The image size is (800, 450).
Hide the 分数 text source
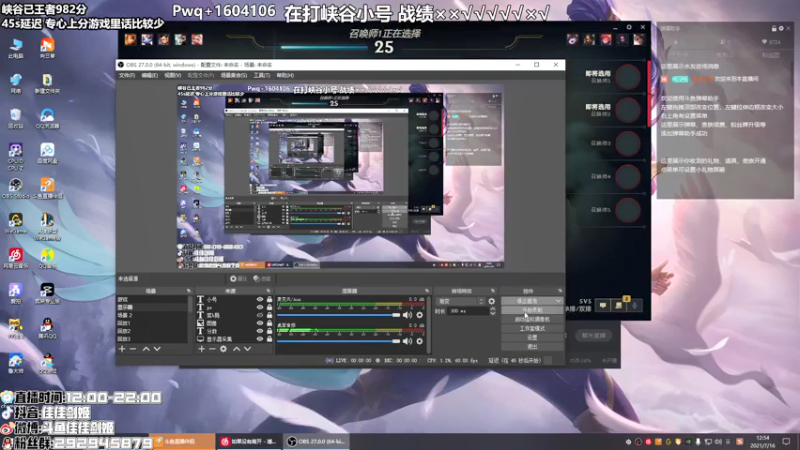click(x=260, y=331)
